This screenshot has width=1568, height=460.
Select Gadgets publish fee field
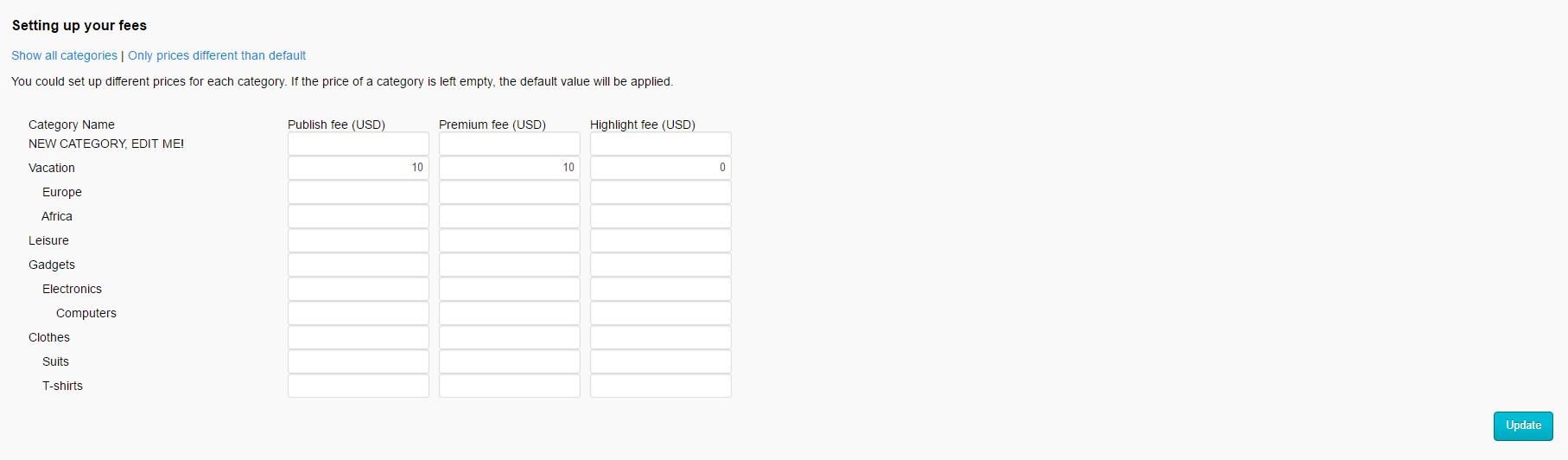(x=358, y=265)
